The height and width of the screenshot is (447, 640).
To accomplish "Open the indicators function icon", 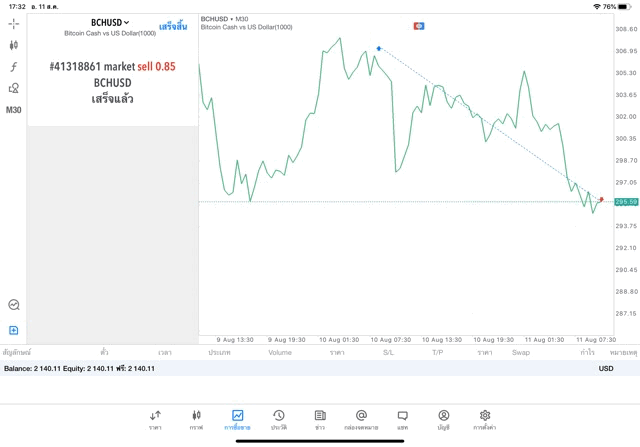I will coord(14,67).
